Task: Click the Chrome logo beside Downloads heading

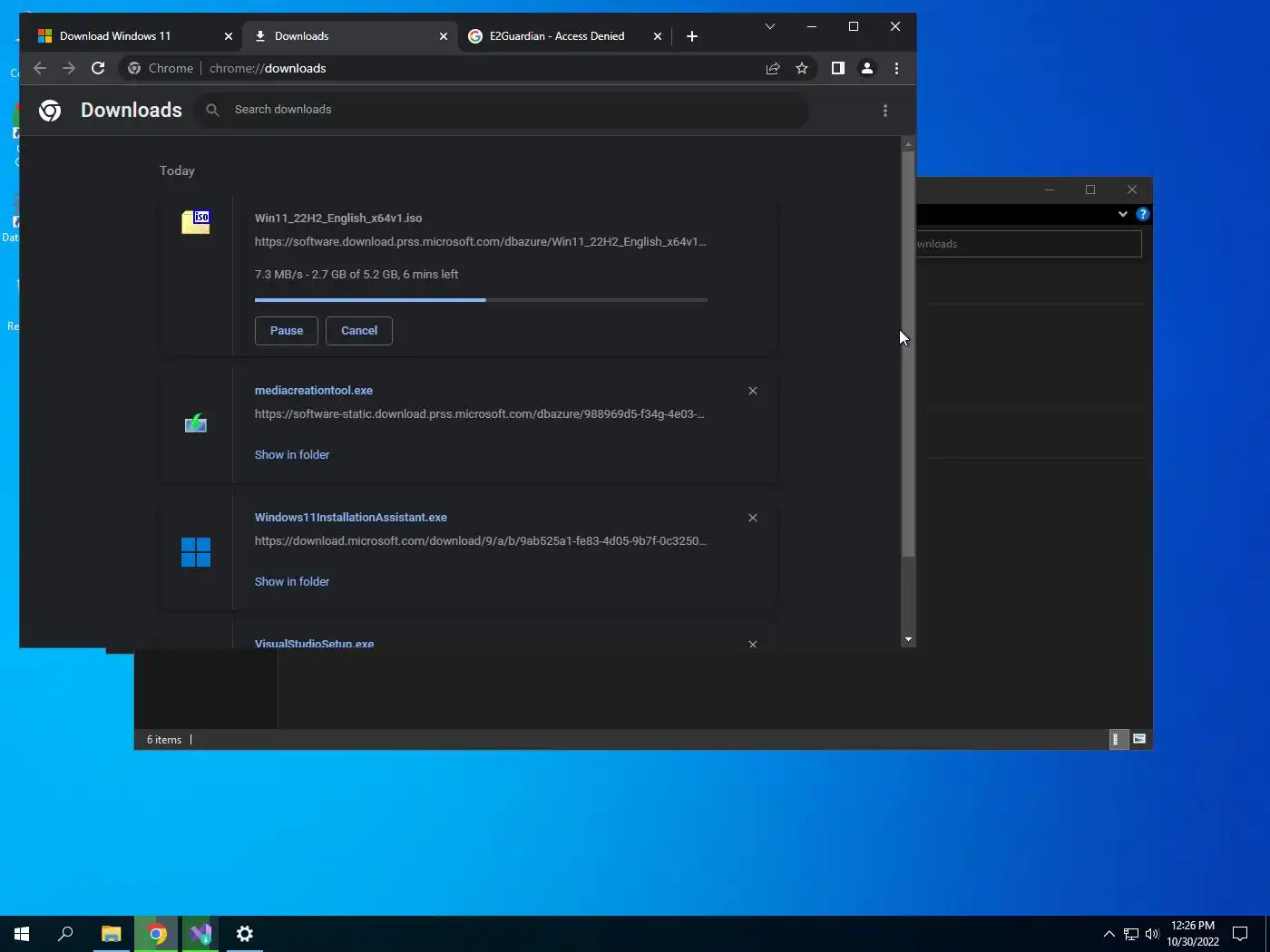Action: pos(50,111)
